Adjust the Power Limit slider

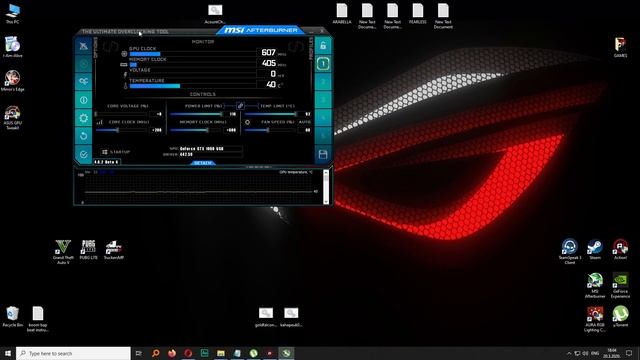[x=196, y=114]
